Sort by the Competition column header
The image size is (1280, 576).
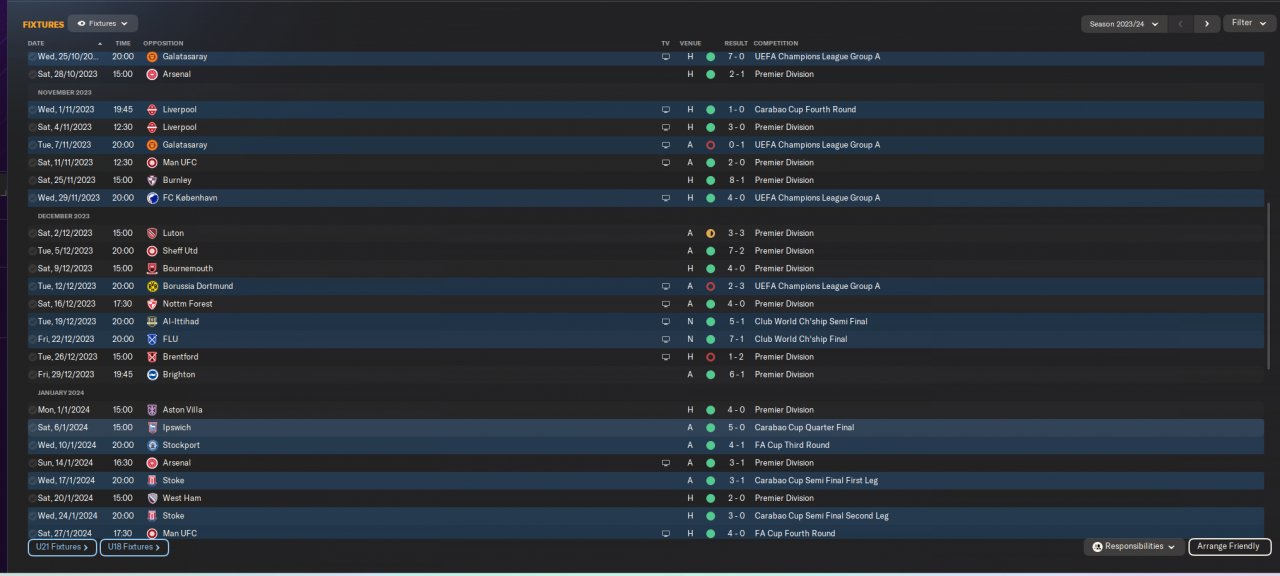pyautogui.click(x=776, y=43)
